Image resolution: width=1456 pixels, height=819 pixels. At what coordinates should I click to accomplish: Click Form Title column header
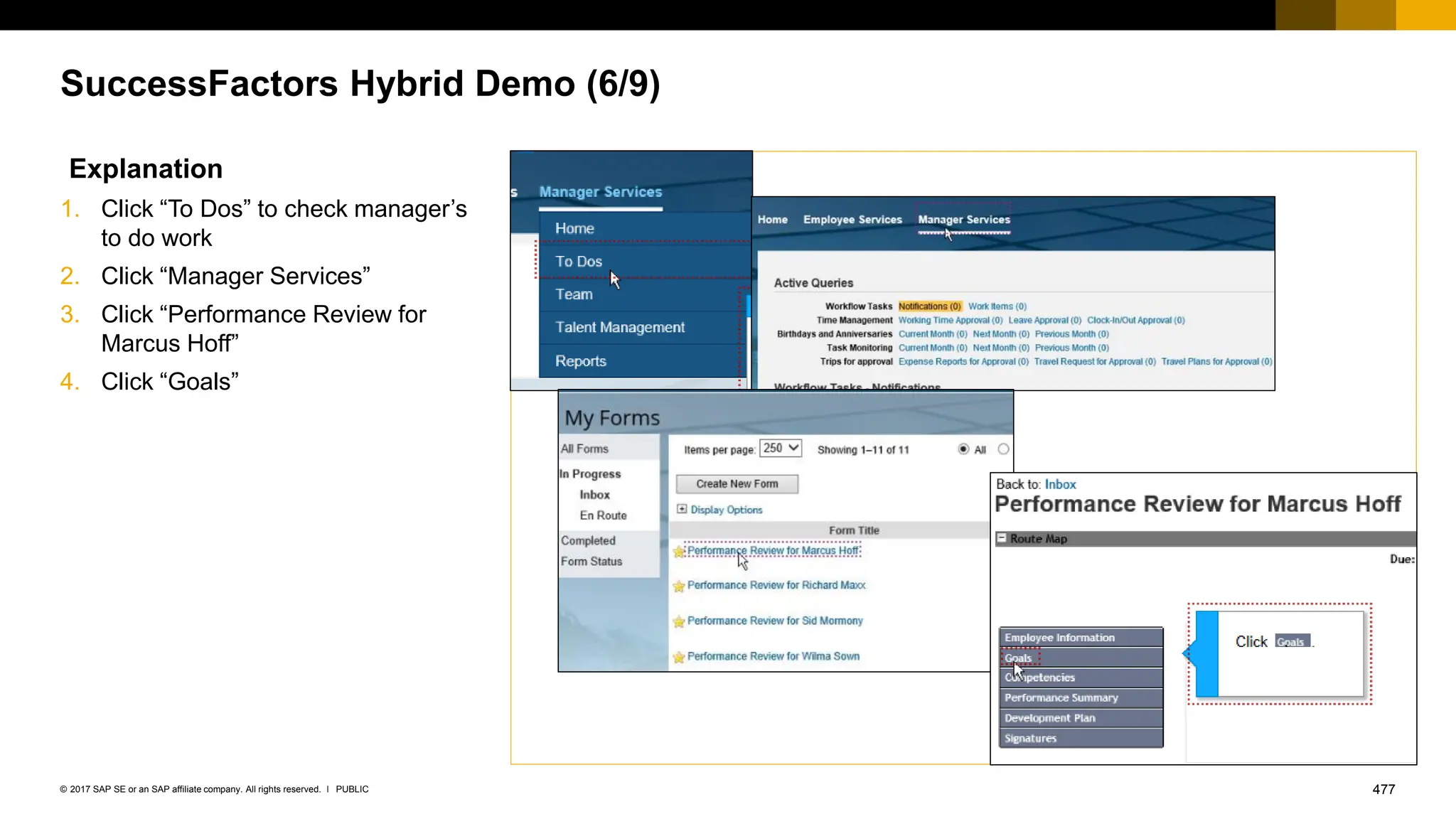pos(854,530)
